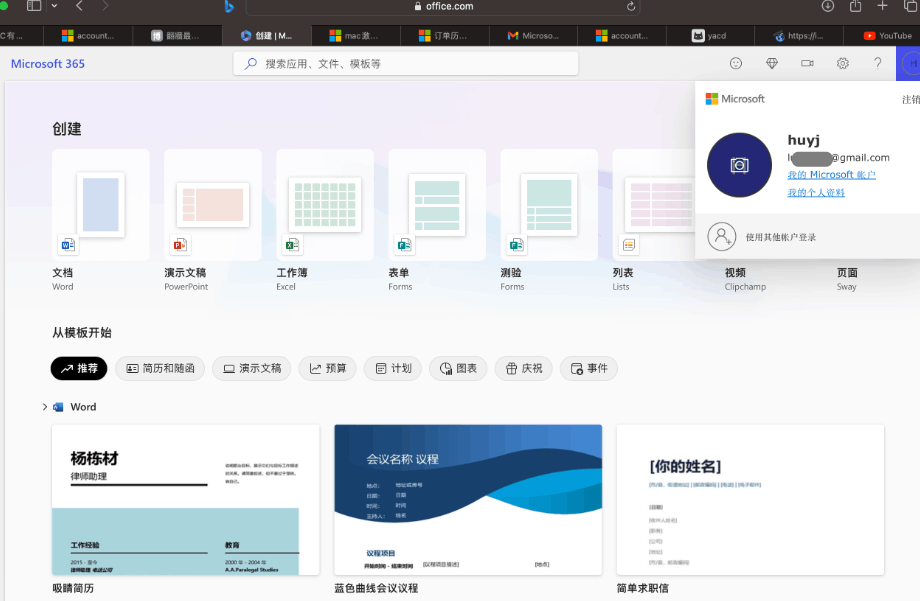920x601 pixels.
Task: Switch to the 'Microso...' Gmail tab
Action: point(533,36)
